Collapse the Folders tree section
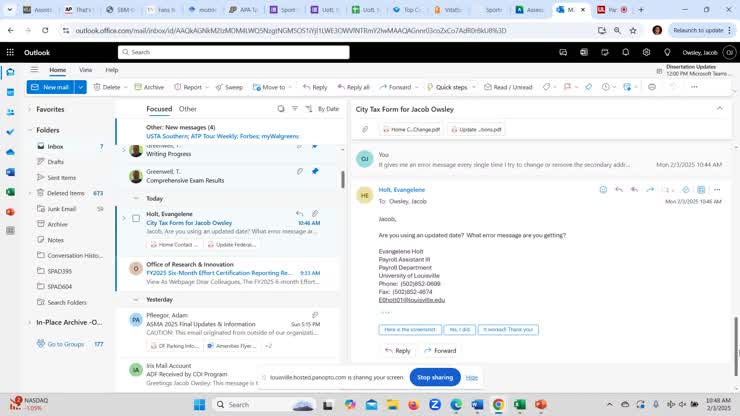 [30, 130]
